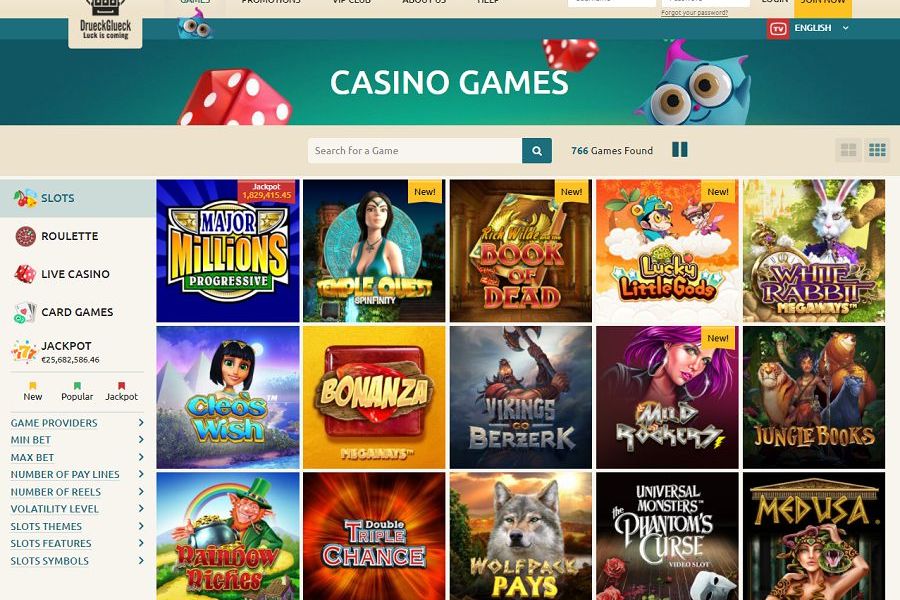Focus the Search for a Game field
The width and height of the screenshot is (900, 600).
[x=415, y=150]
